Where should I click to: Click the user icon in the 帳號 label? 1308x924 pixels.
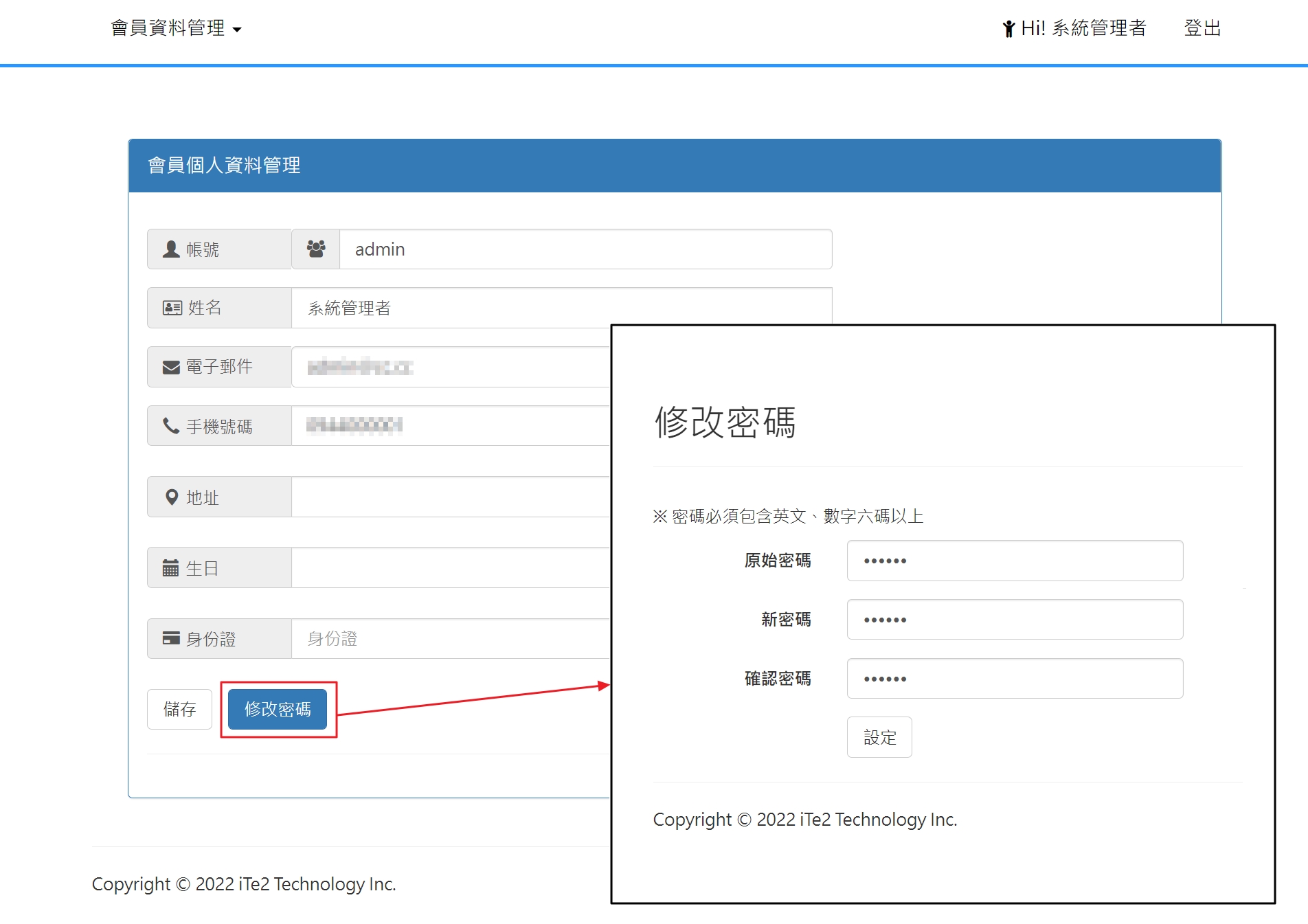pos(170,249)
